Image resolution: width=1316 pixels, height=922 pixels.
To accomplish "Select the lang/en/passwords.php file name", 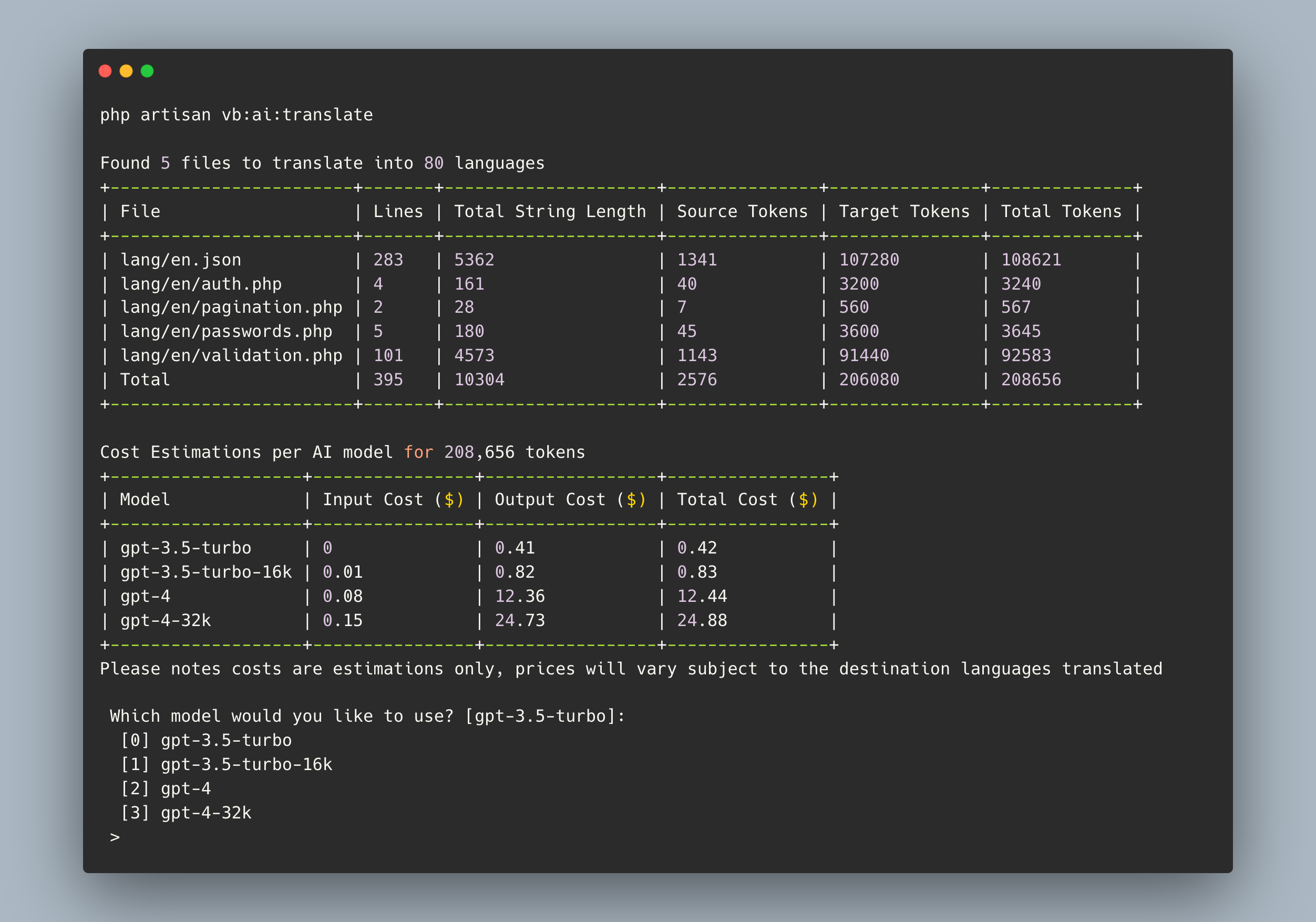I will 226,332.
